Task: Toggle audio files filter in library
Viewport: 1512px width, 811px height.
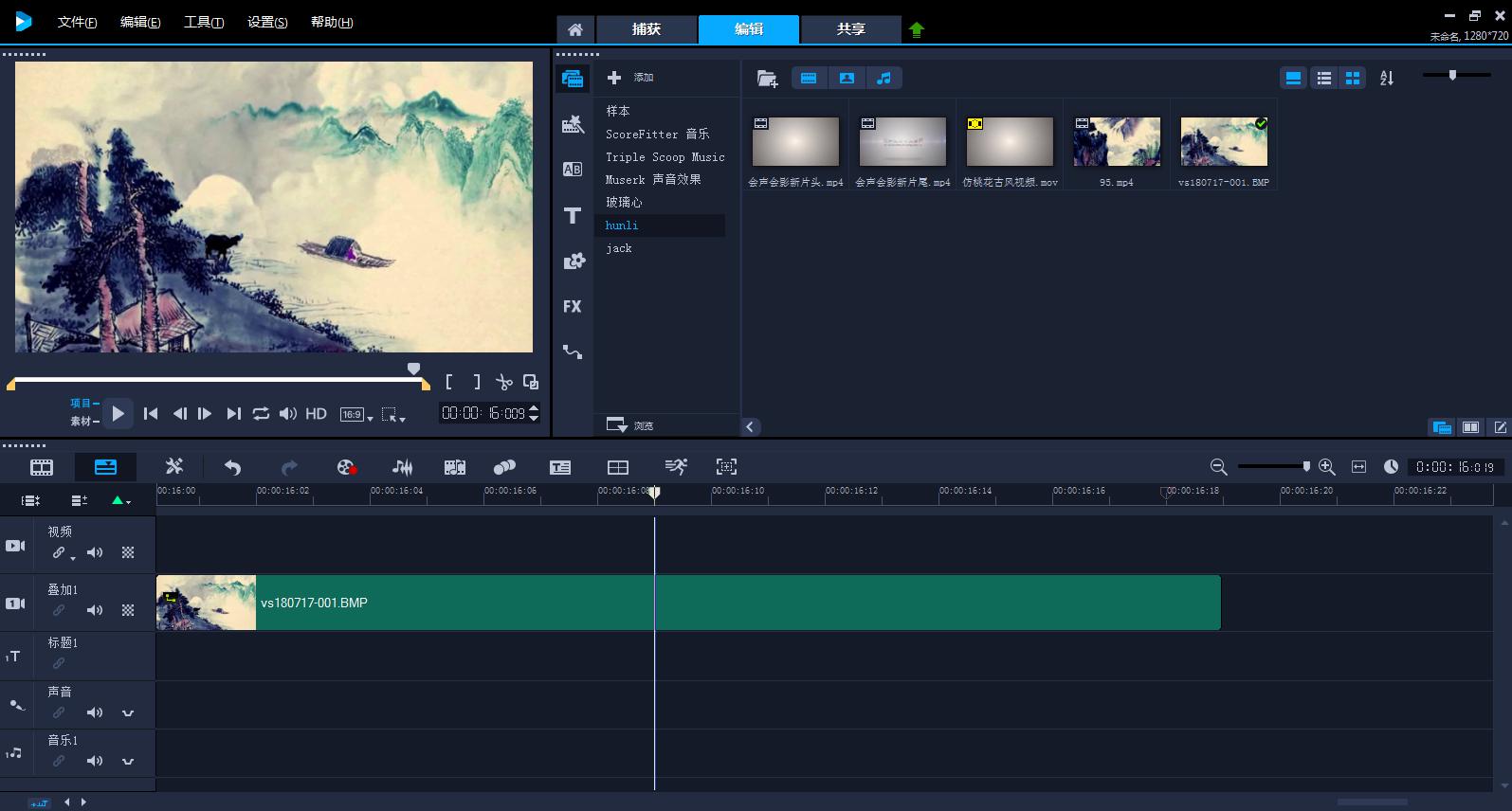Action: [884, 79]
